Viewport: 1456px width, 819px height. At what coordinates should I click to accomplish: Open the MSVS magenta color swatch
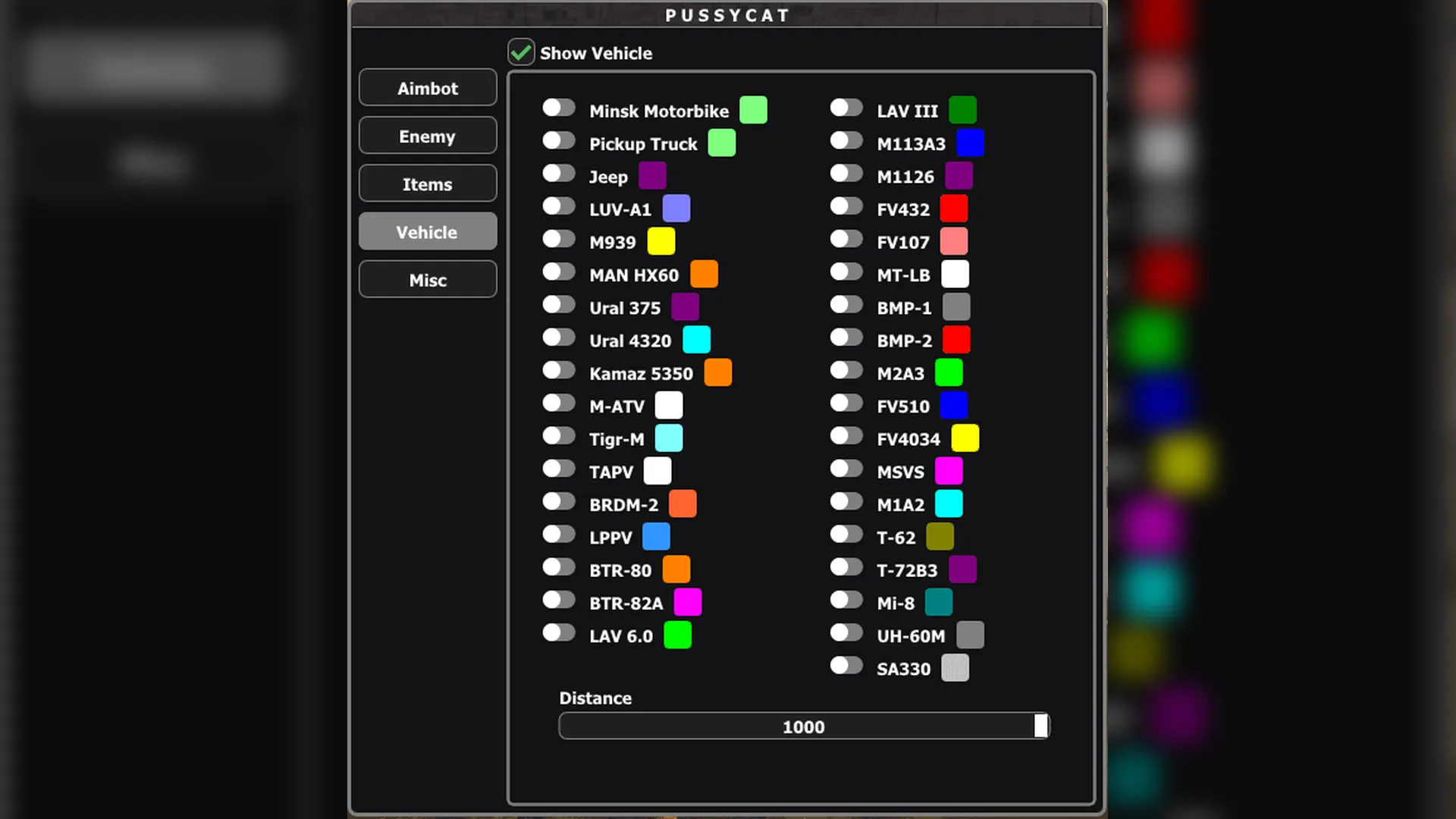pyautogui.click(x=949, y=471)
